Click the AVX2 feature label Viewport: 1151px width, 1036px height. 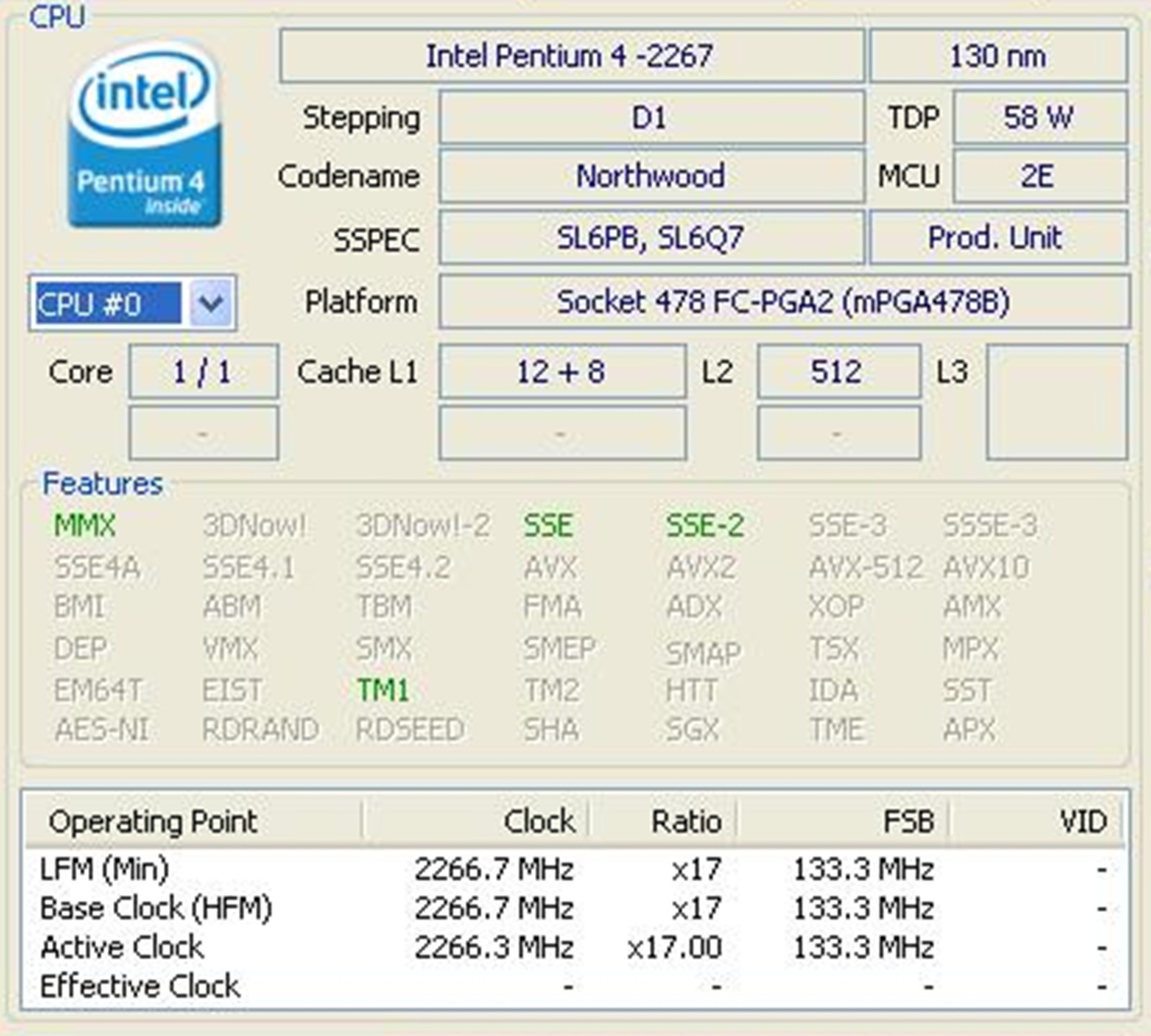tap(701, 568)
